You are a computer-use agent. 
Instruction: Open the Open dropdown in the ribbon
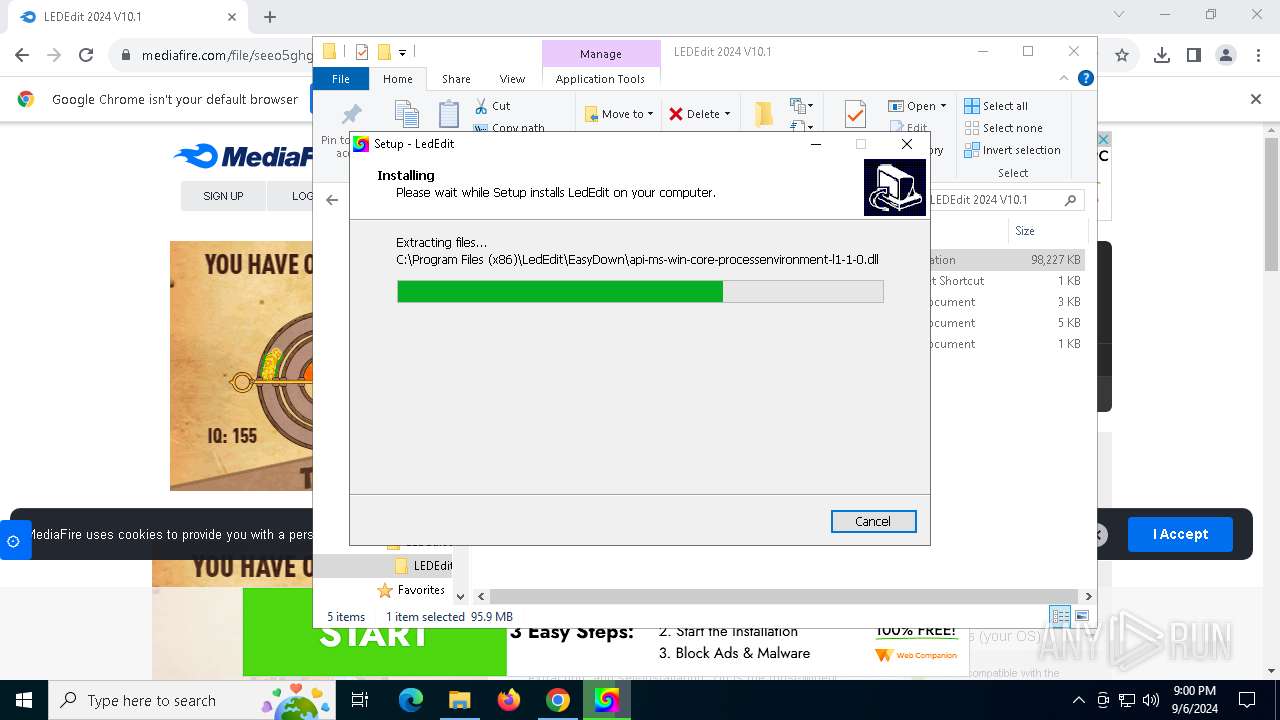(917, 106)
